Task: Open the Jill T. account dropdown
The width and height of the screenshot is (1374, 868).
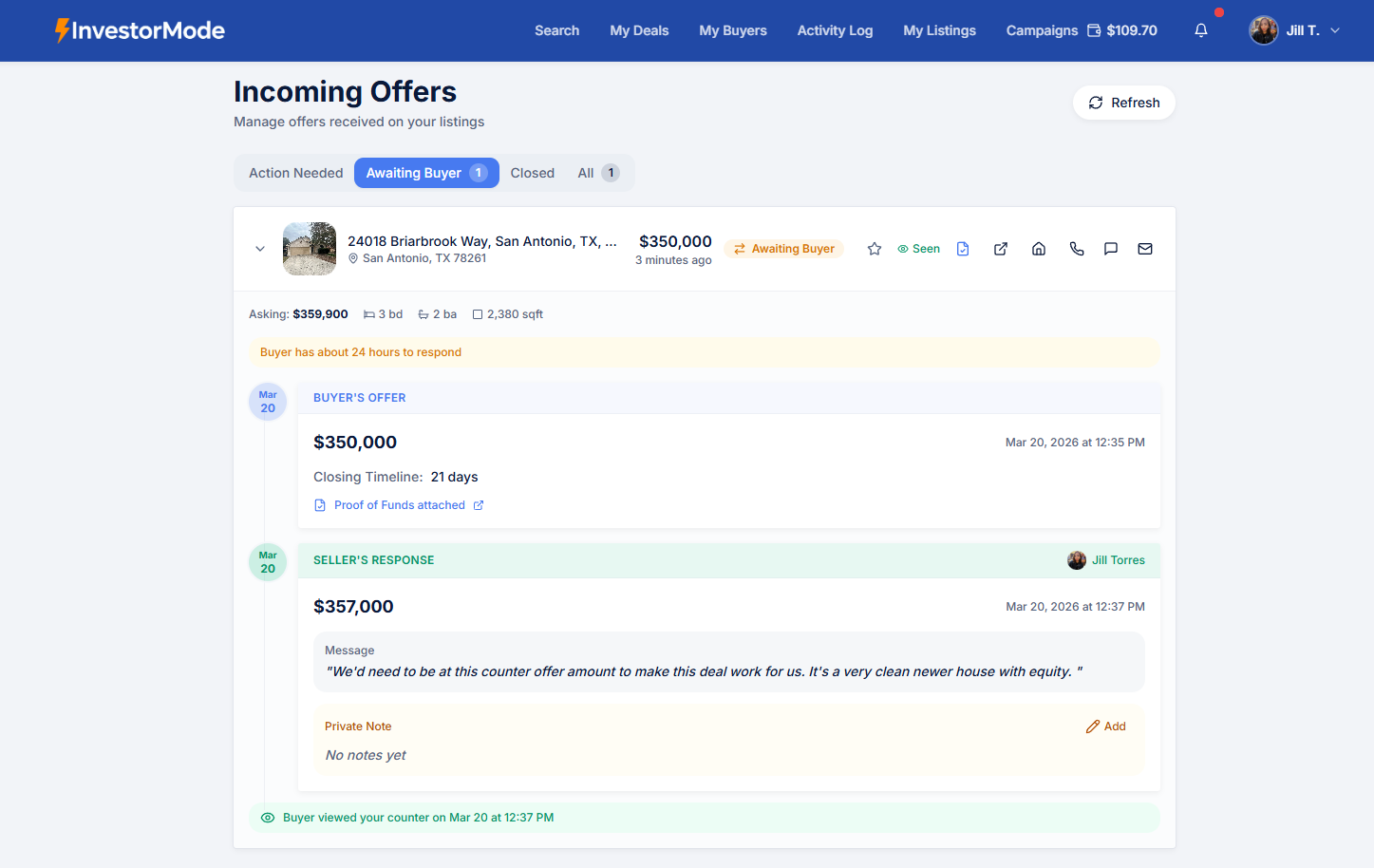Action: tap(1295, 29)
